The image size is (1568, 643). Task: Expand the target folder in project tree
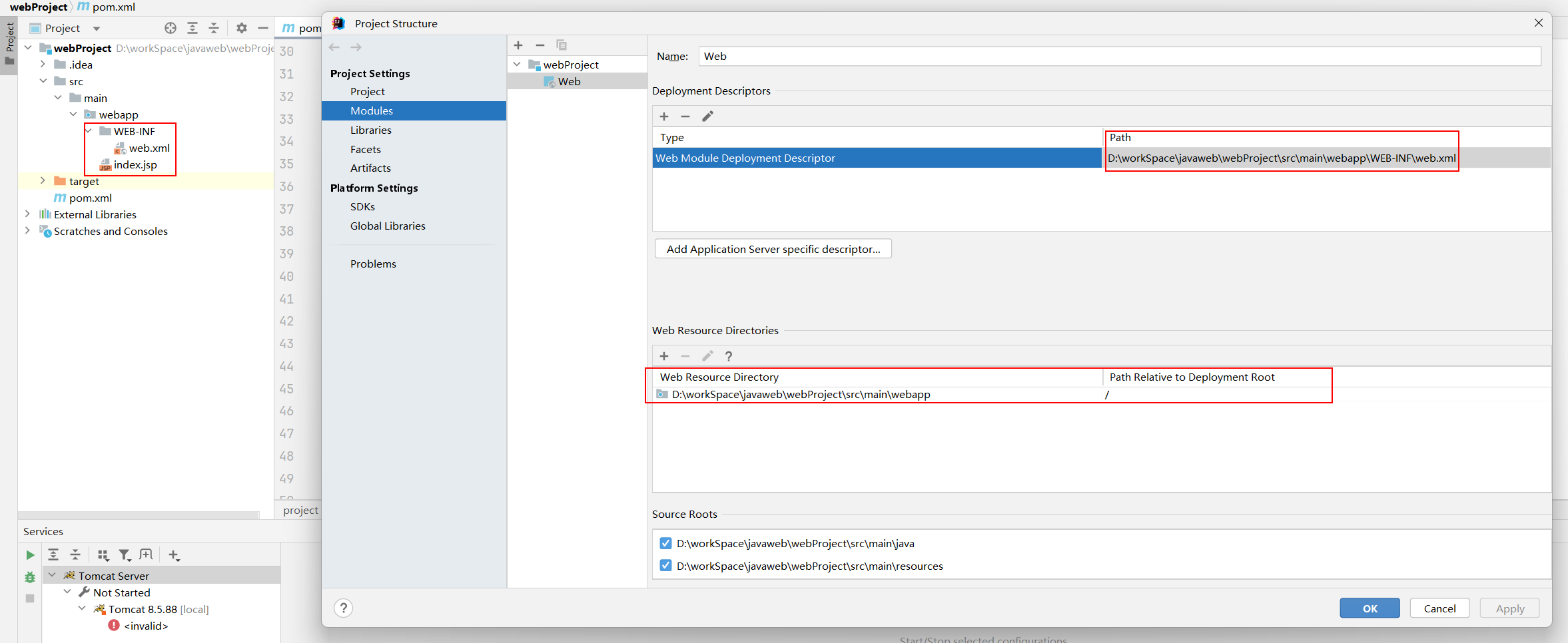[43, 181]
